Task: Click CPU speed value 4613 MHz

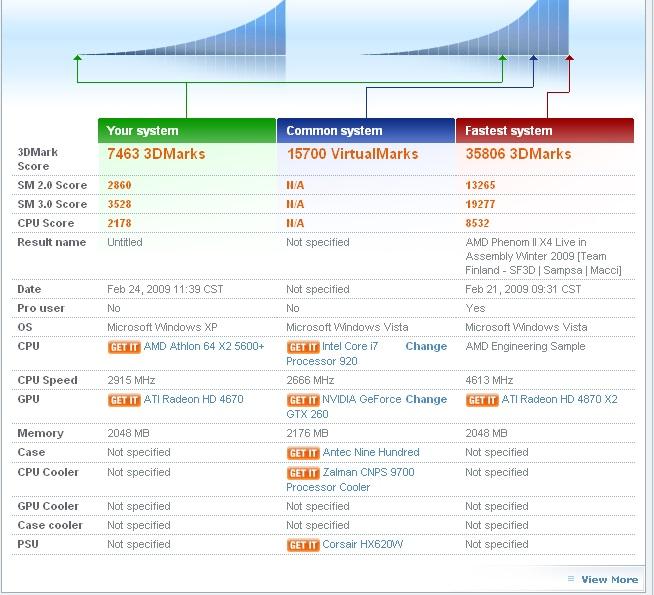Action: (489, 380)
